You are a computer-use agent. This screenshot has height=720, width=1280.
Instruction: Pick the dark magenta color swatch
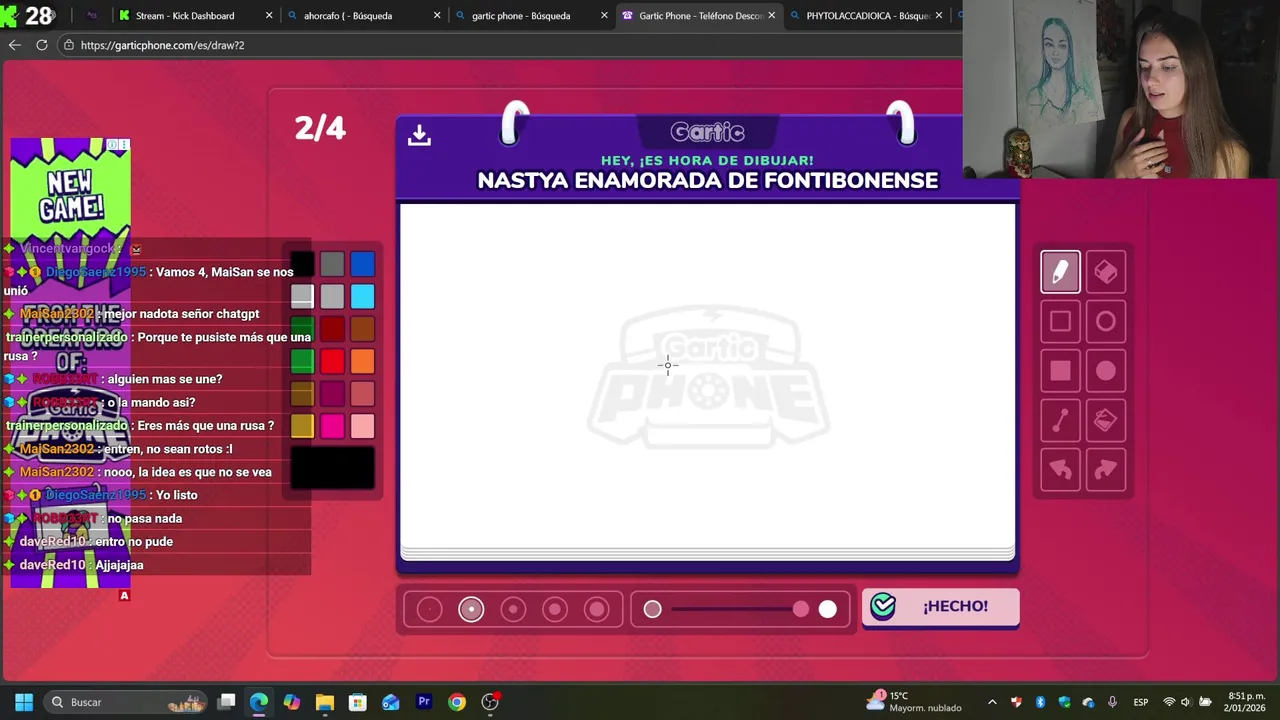point(332,394)
